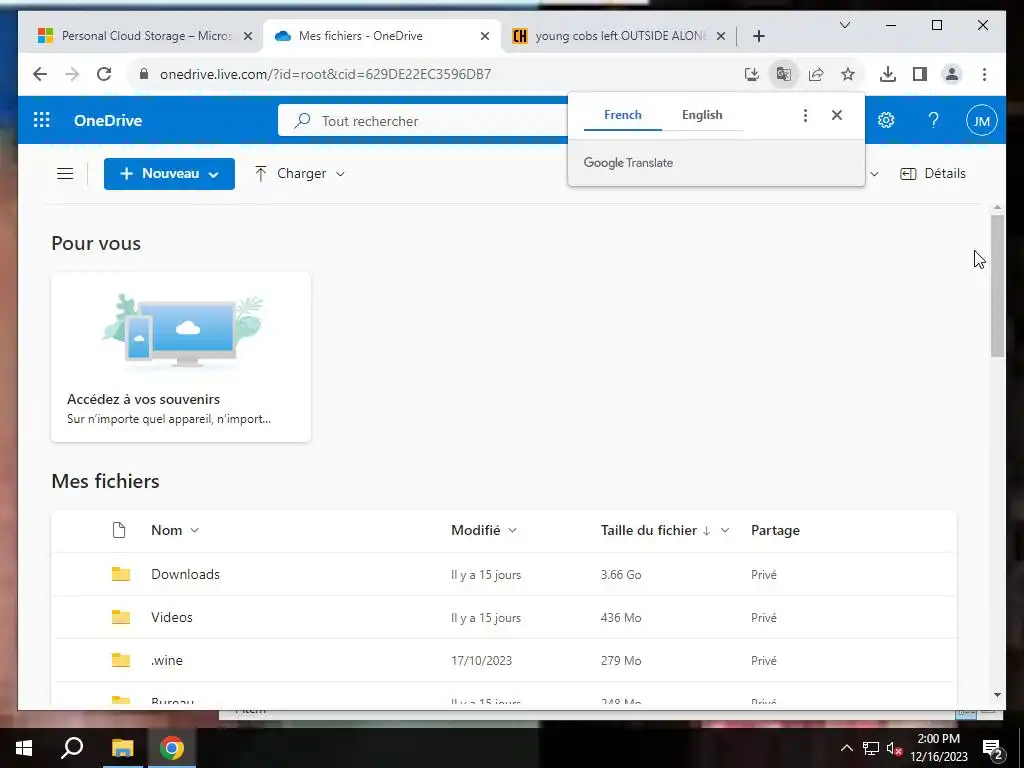
Task: Click the site lock icon in address bar
Action: click(x=144, y=74)
